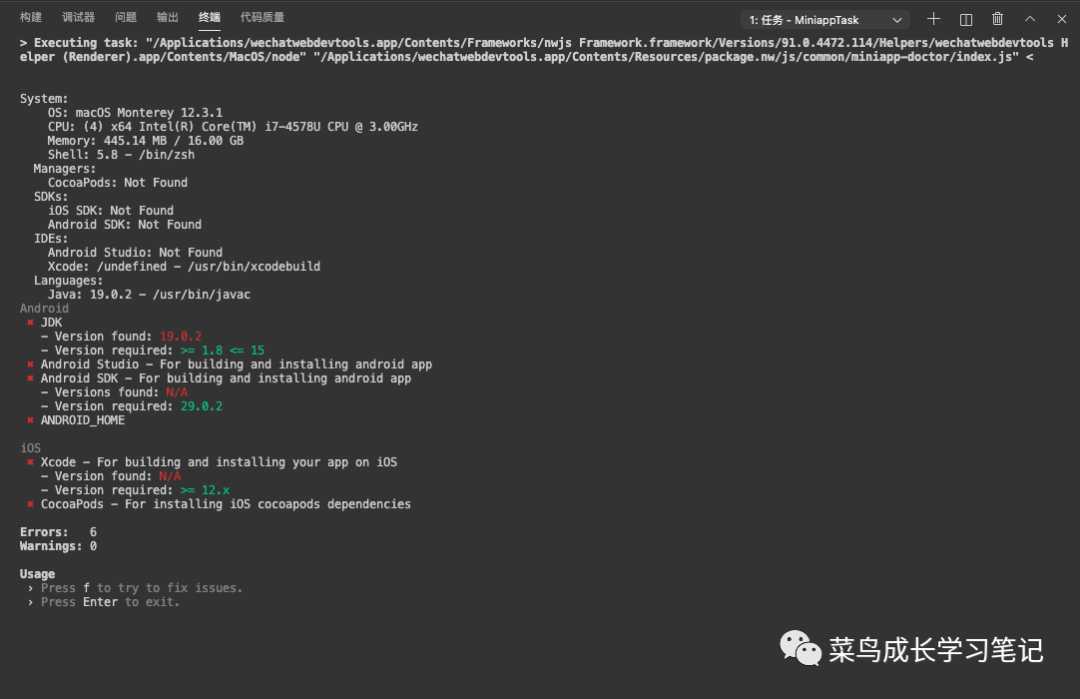This screenshot has width=1080, height=699.
Task: Click the JDK required version '>= 1.8 <= 15'
Action: tap(222, 351)
